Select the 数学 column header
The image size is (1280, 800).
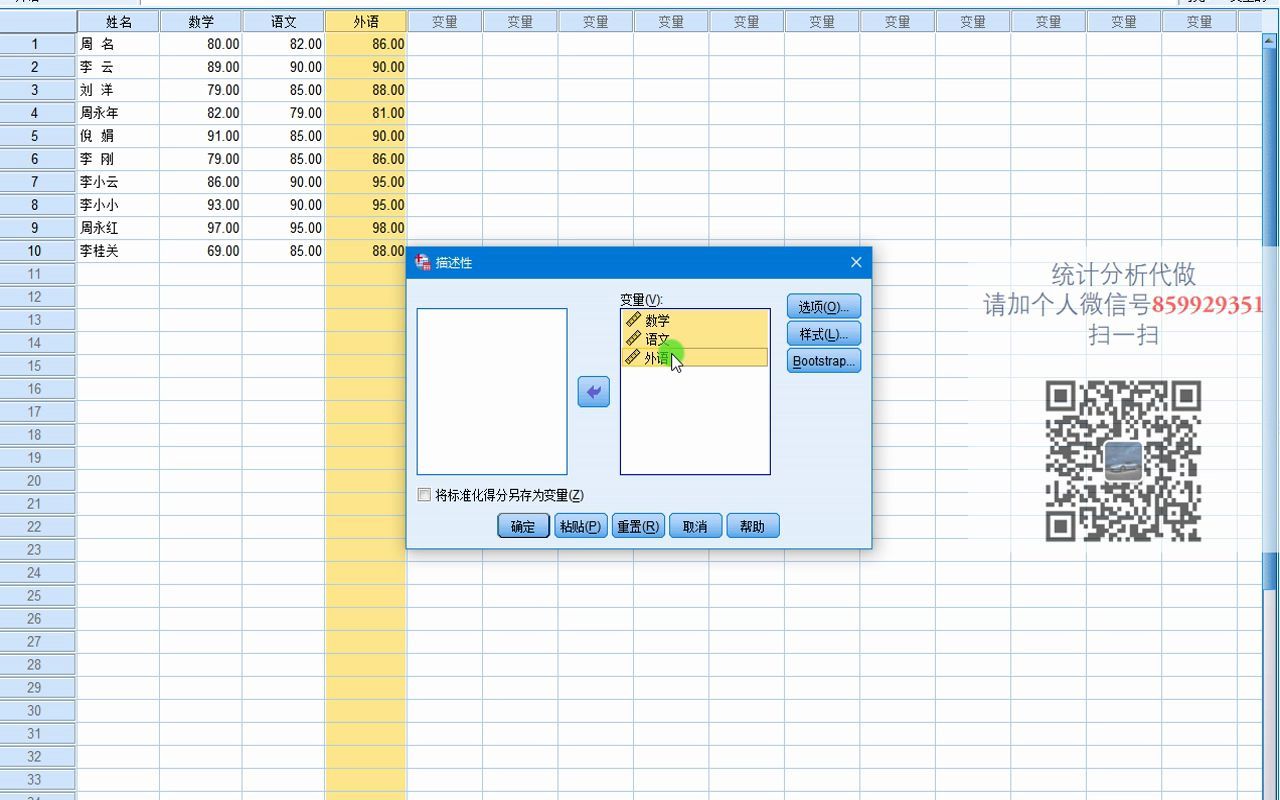tap(201, 21)
